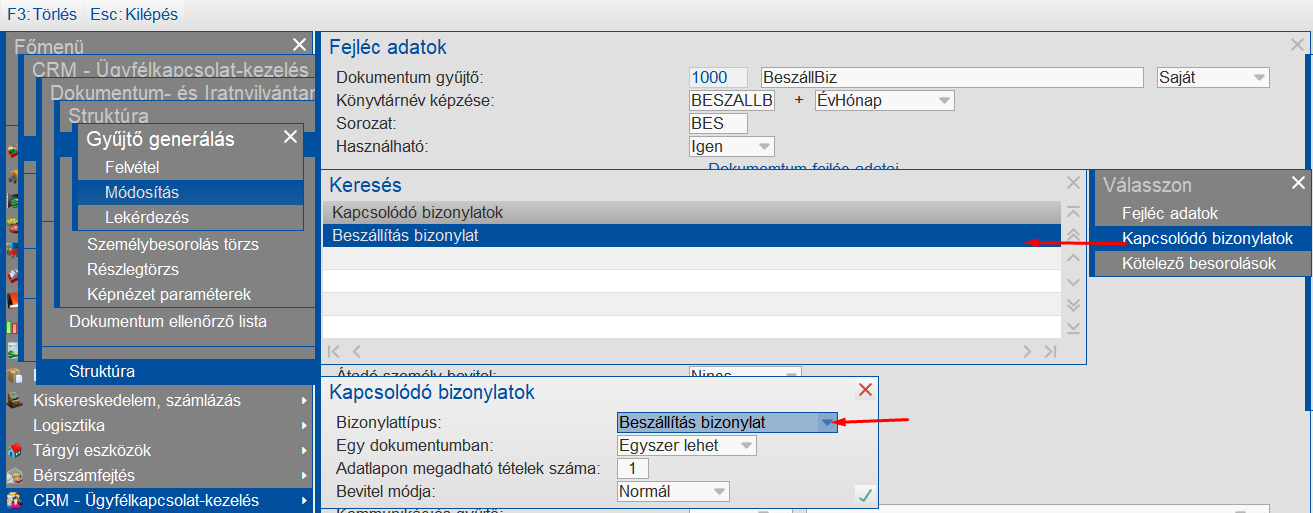Select Módosítás in Gyűjtő generálás

pos(190,192)
